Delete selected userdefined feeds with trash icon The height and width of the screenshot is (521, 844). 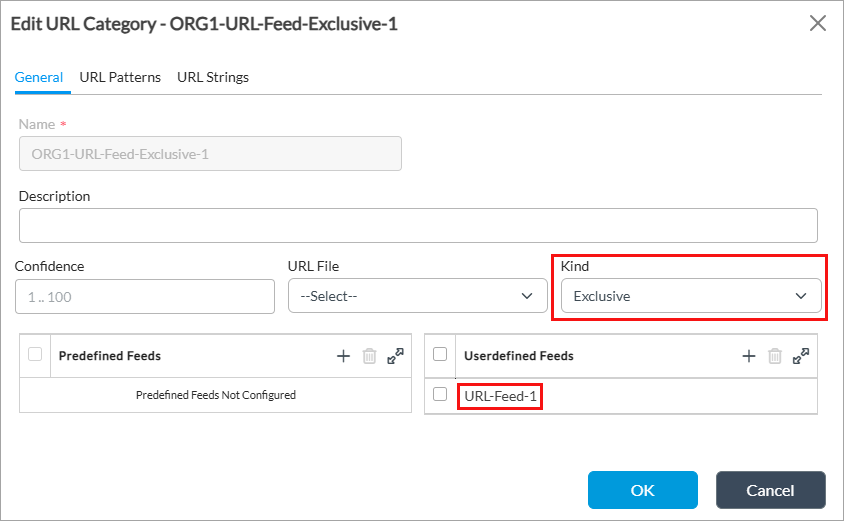coord(774,356)
